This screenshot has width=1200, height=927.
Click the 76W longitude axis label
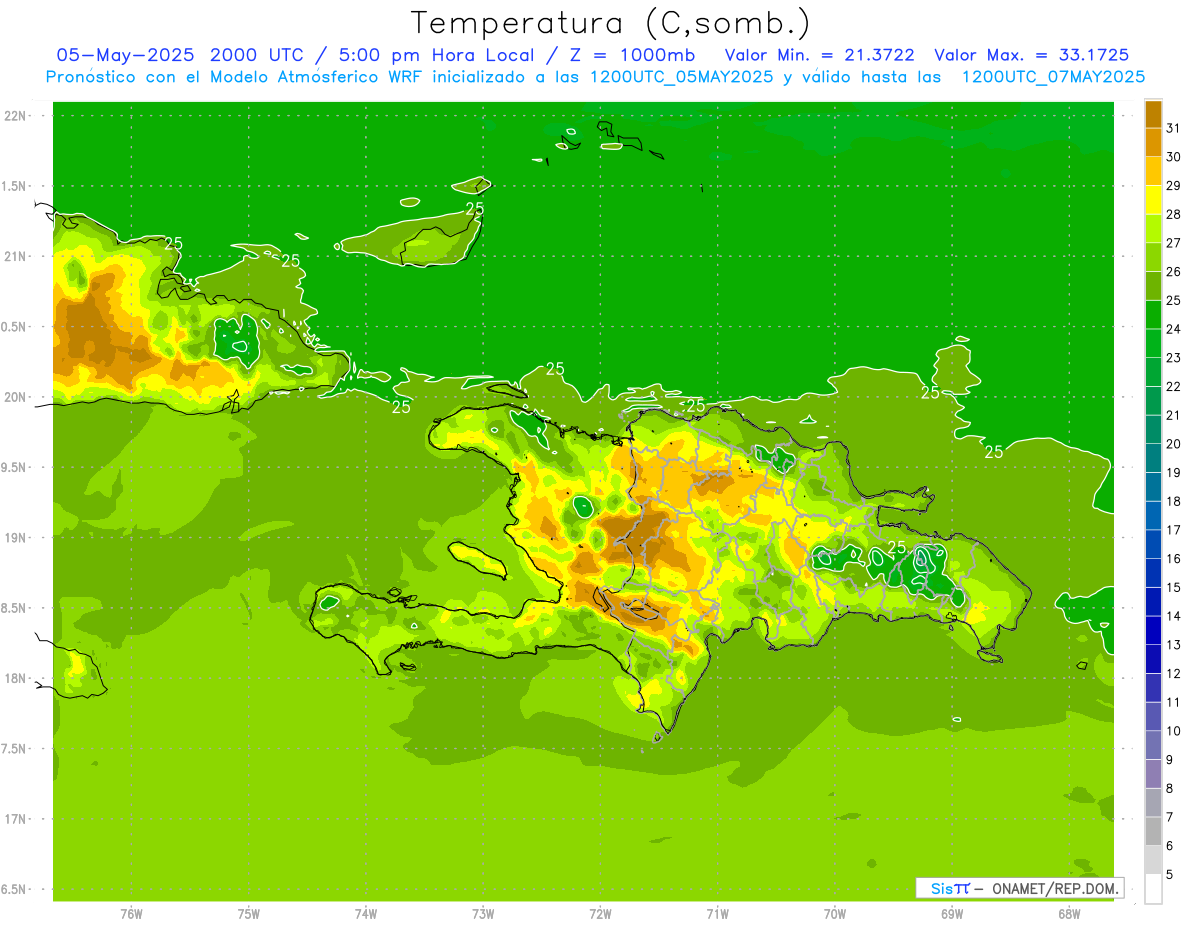[x=131, y=914]
